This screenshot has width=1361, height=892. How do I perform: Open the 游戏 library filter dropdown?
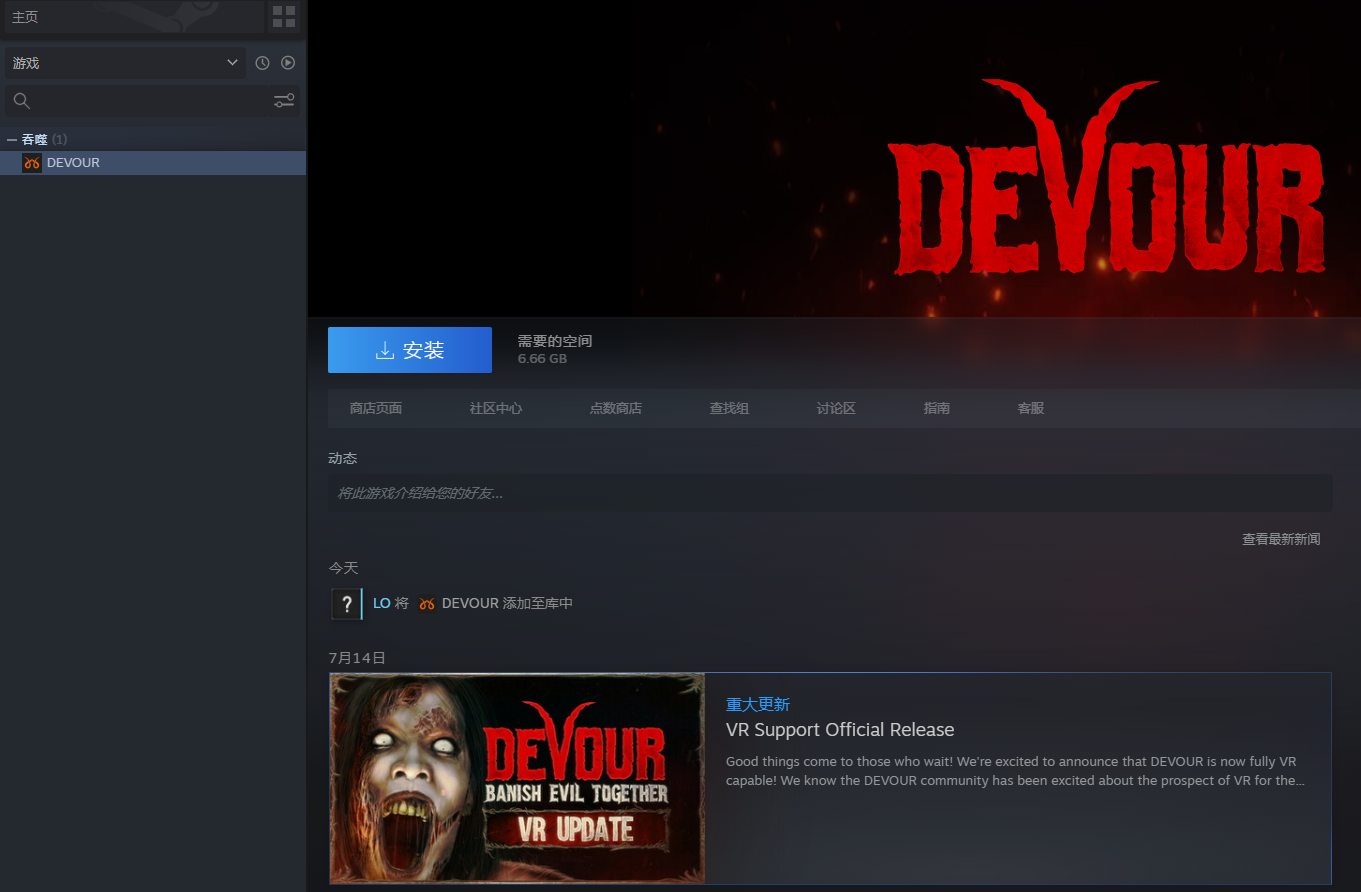[125, 63]
